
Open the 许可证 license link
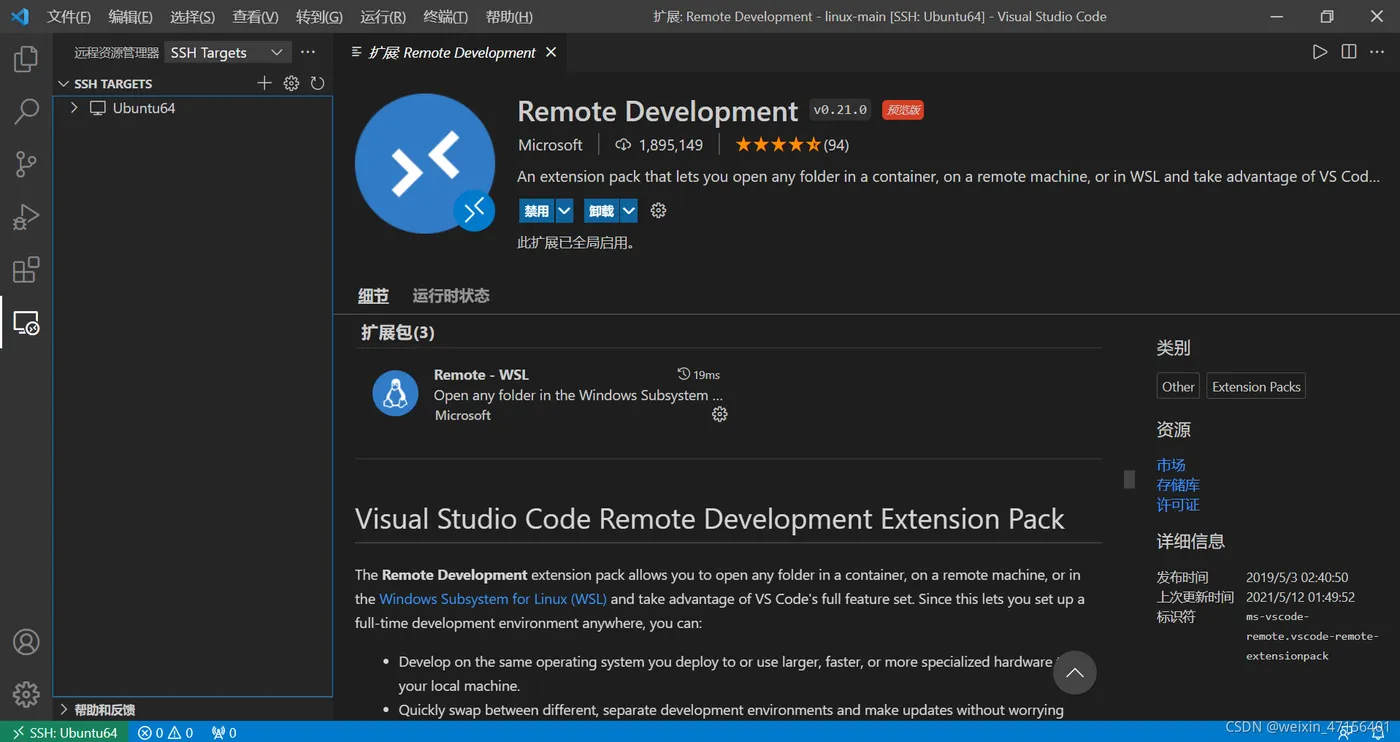[1178, 505]
